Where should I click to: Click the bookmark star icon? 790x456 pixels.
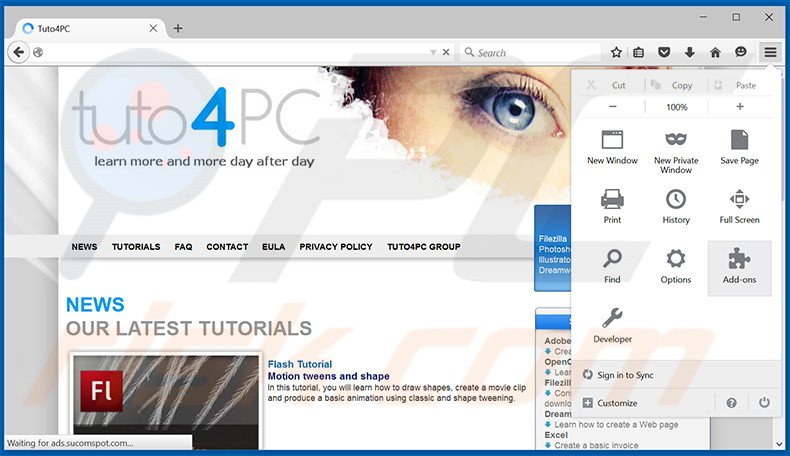[x=616, y=52]
